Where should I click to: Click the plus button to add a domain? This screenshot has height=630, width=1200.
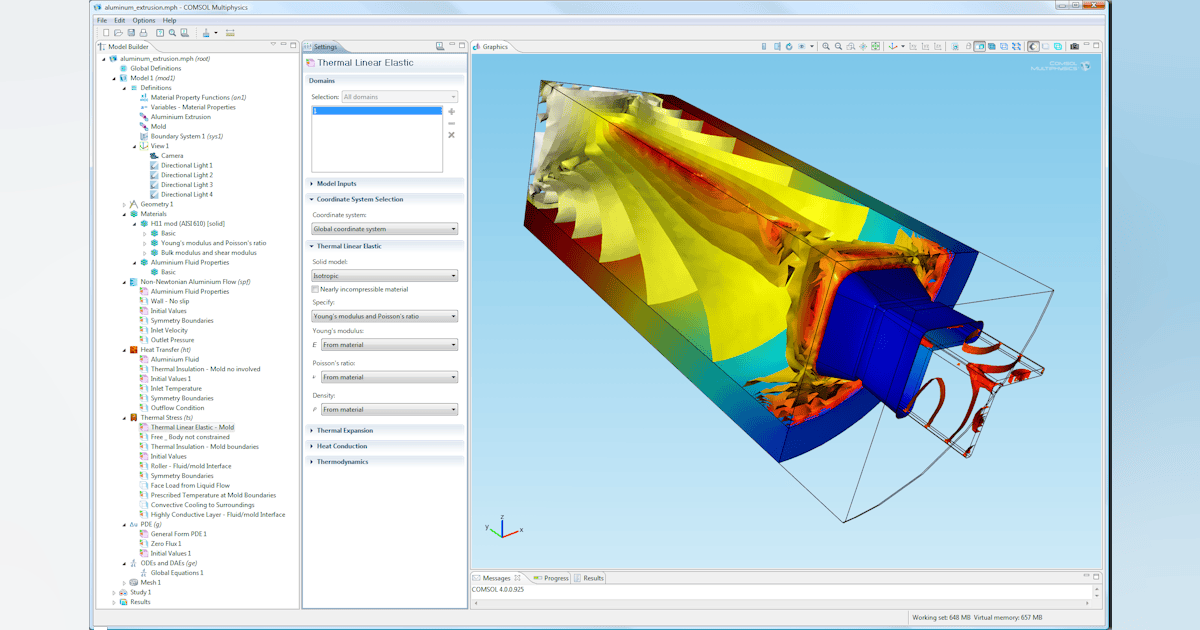pyautogui.click(x=451, y=113)
